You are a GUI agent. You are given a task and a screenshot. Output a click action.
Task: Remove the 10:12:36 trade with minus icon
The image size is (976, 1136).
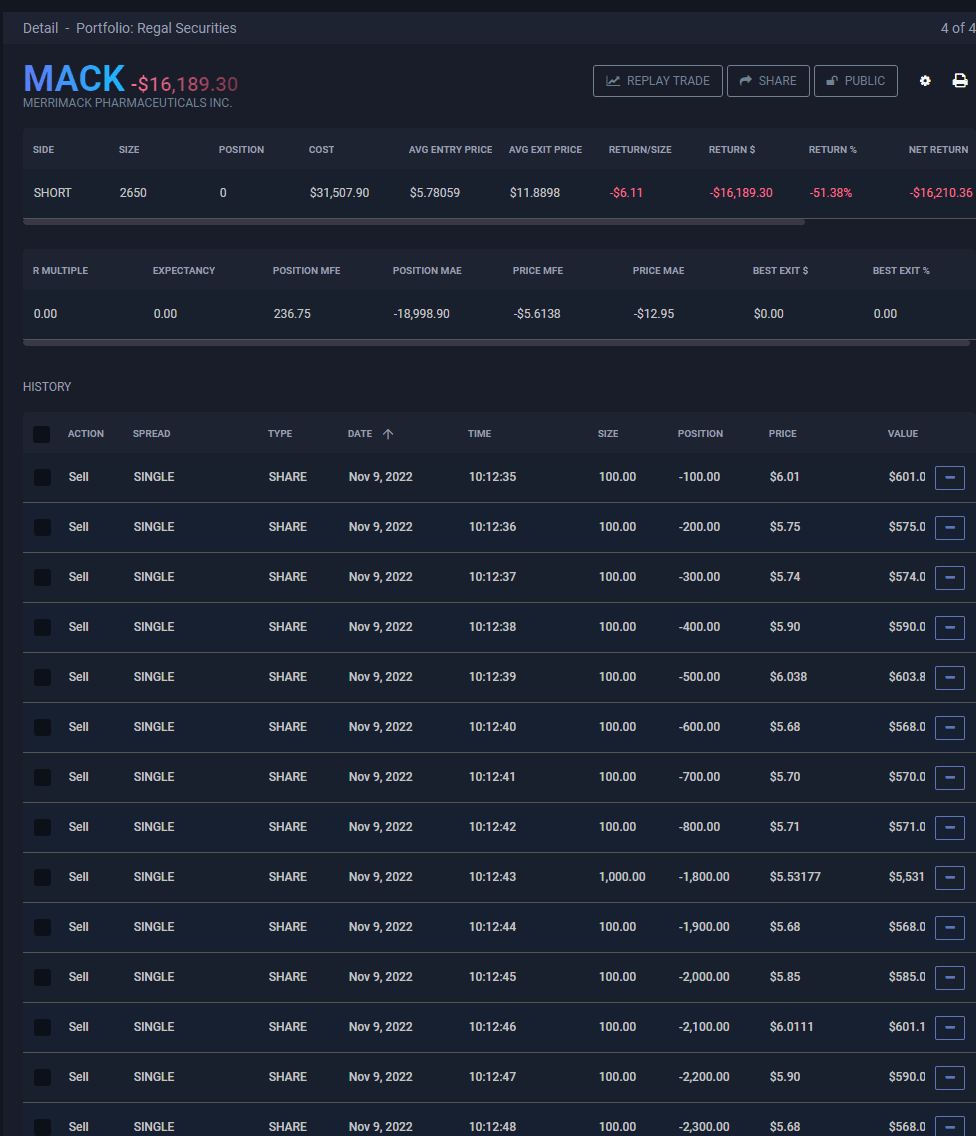[x=950, y=528]
